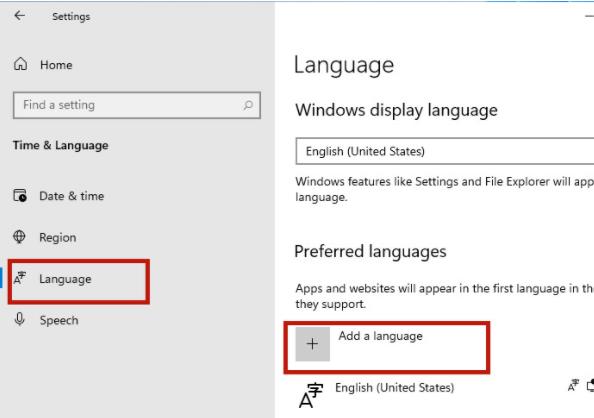The image size is (594, 418).
Task: Click the Home house icon
Action: click(x=20, y=64)
